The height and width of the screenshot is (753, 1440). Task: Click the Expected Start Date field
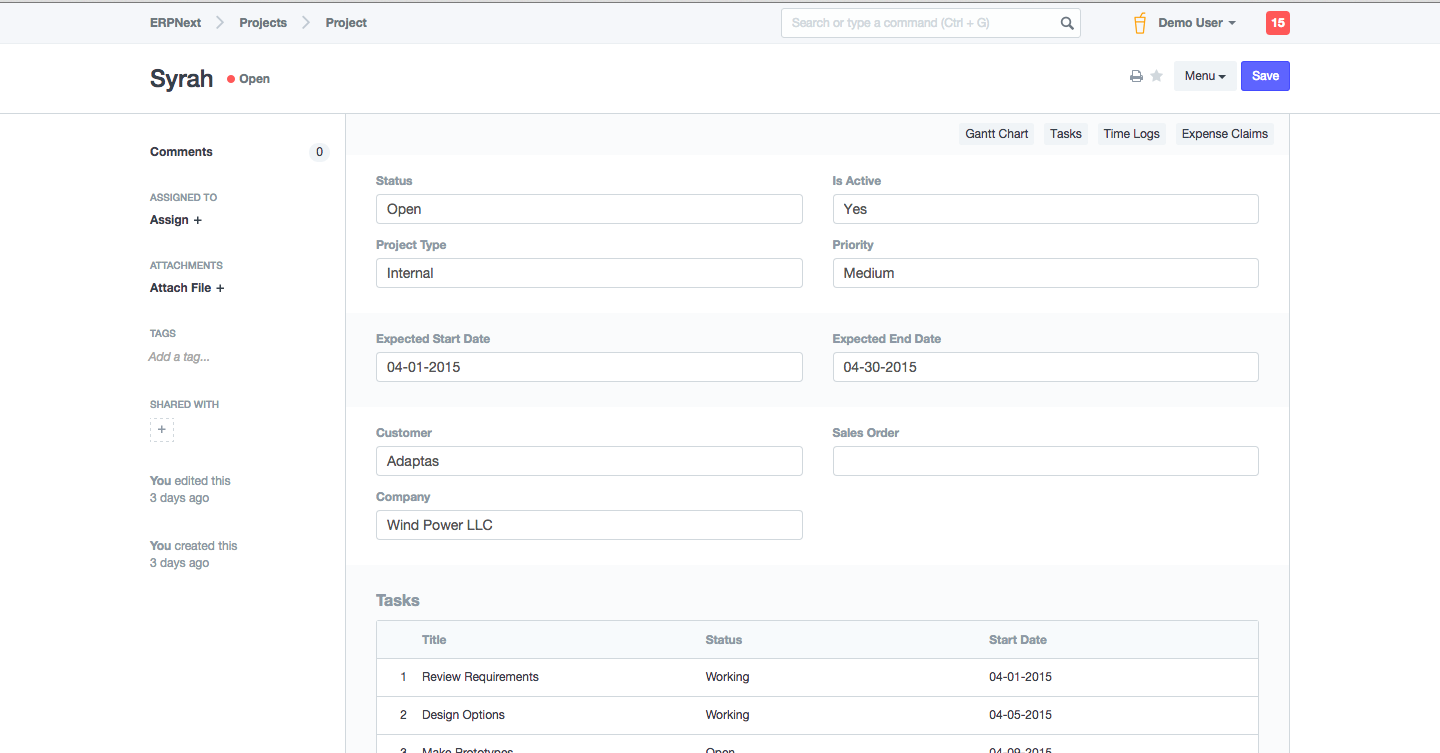[x=589, y=367]
